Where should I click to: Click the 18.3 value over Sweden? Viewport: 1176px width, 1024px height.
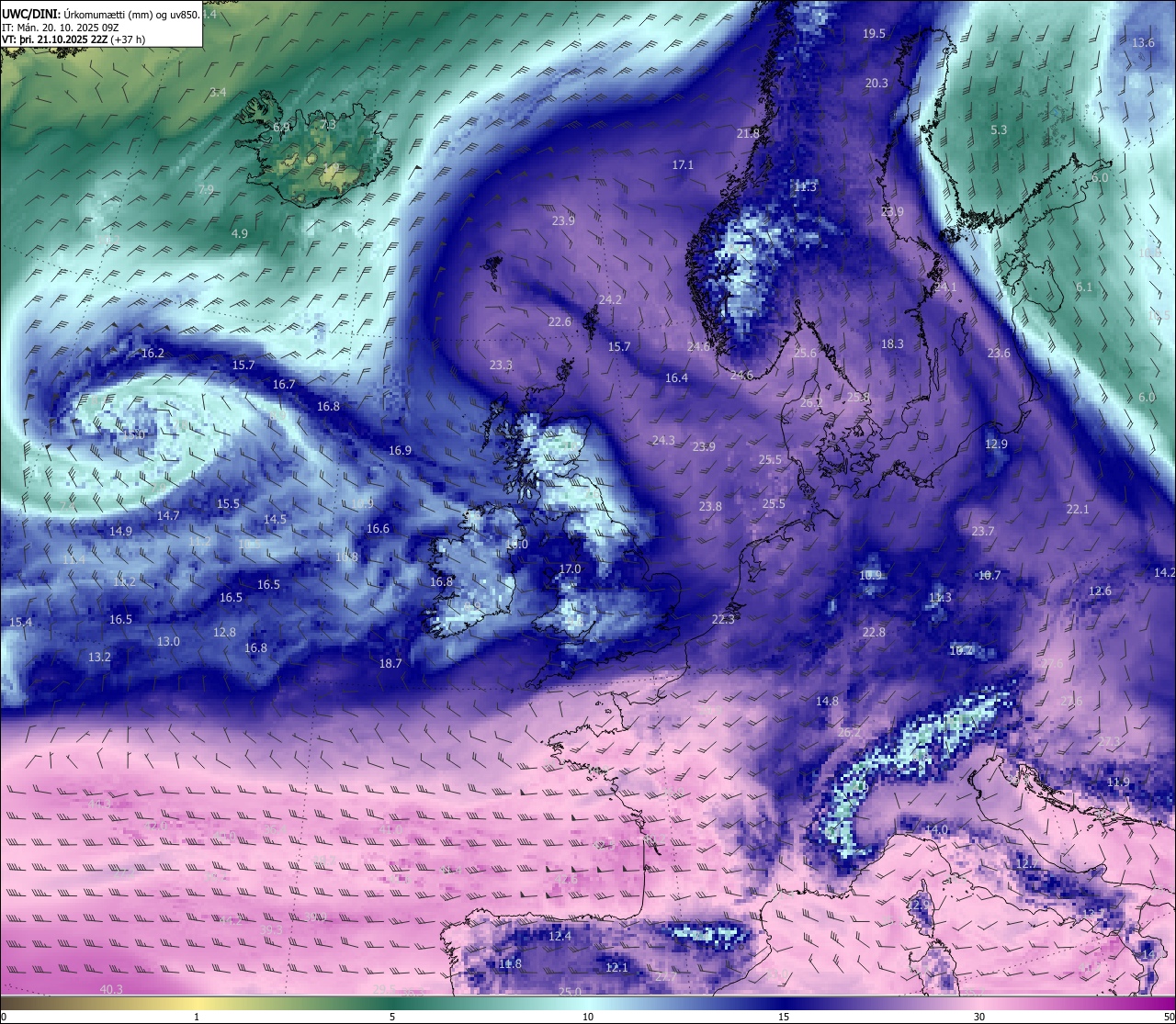tap(892, 343)
